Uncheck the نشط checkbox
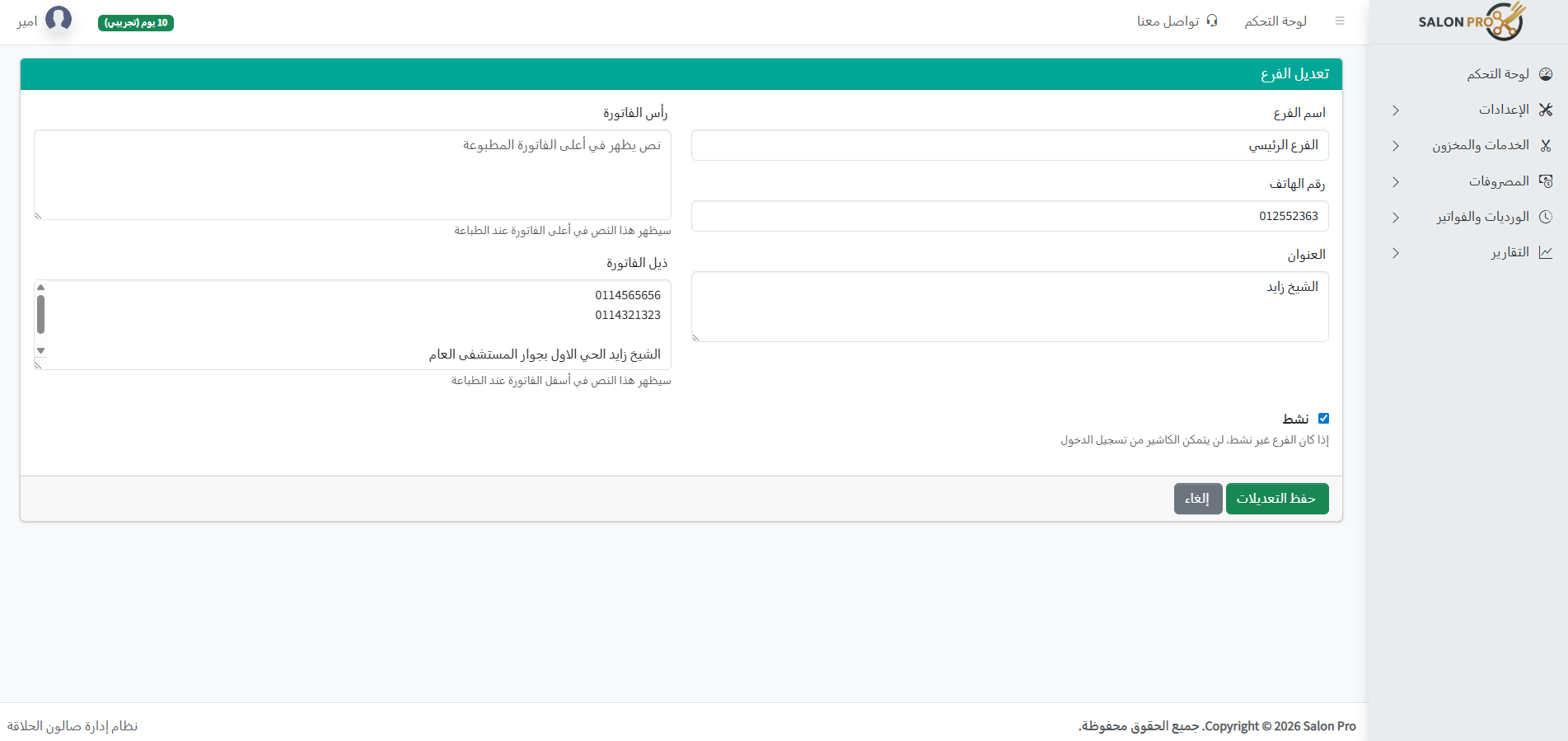The height and width of the screenshot is (741, 1568). point(1323,419)
